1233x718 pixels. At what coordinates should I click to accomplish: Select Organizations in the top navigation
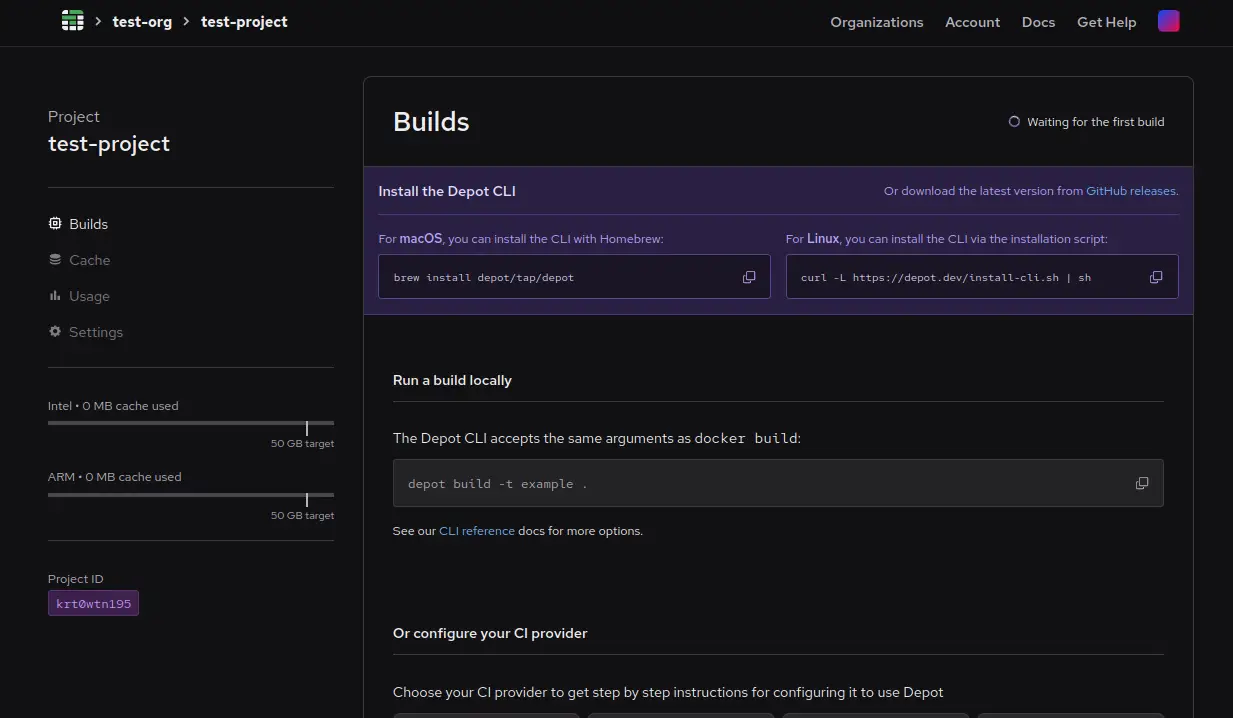tap(876, 21)
